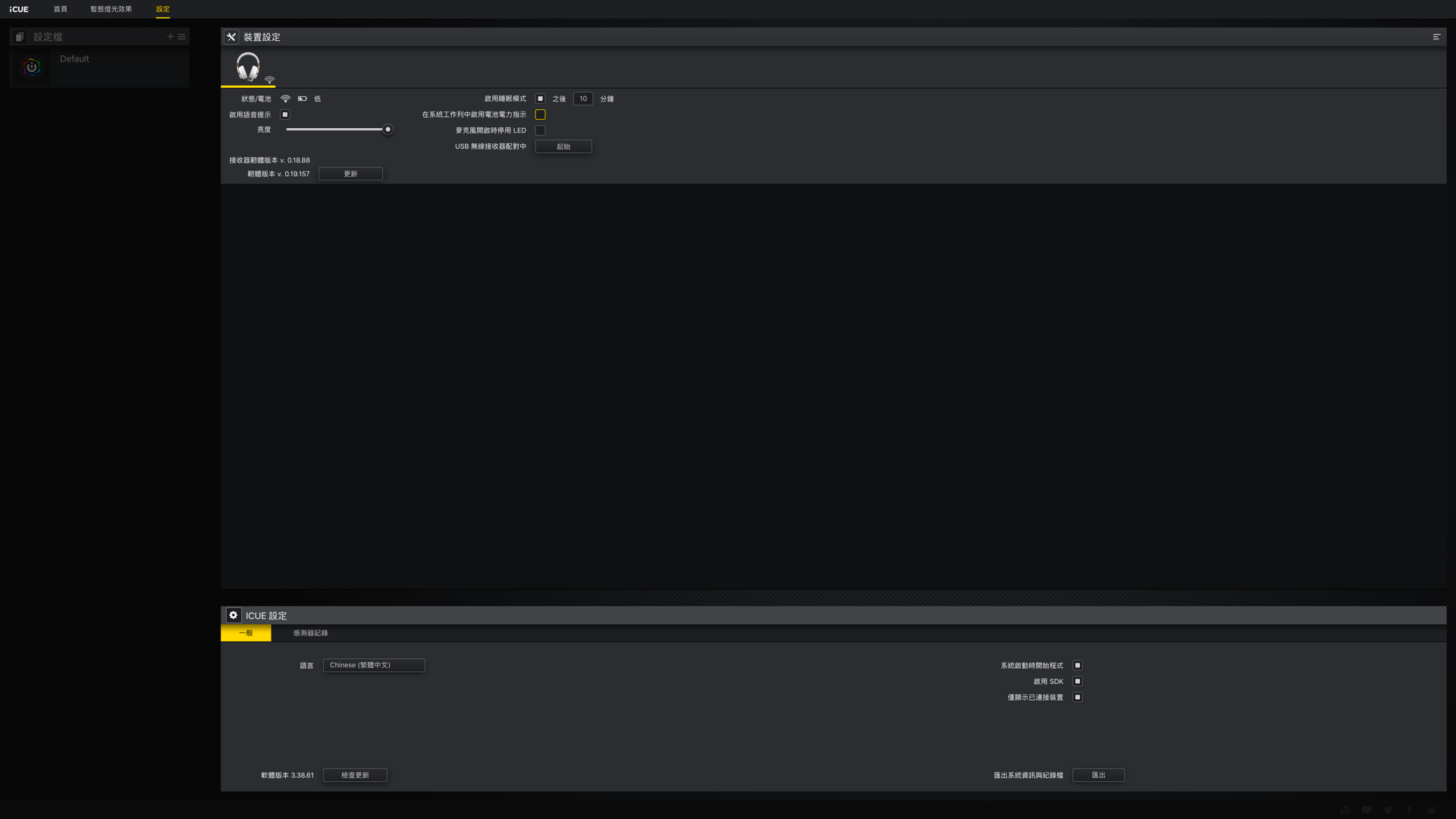1456x819 pixels.
Task: Select the wireless headset device icon
Action: [248, 67]
